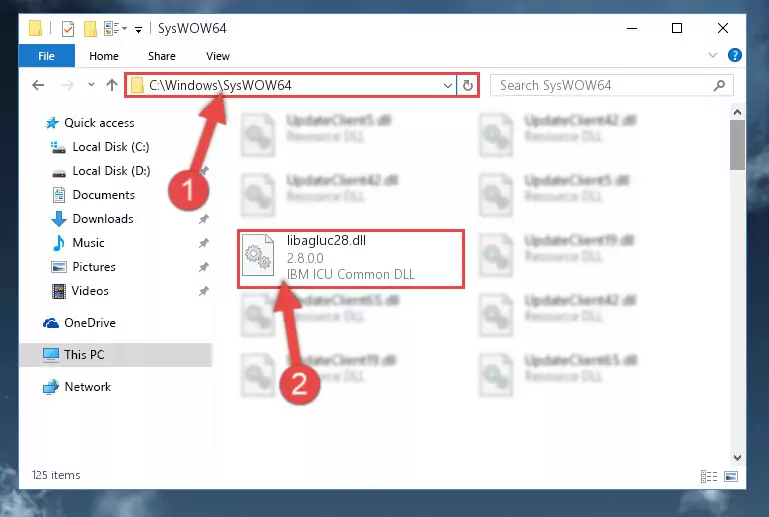Click the search magnifier icon
Viewport: 769px width, 517px height.
pyautogui.click(x=719, y=85)
